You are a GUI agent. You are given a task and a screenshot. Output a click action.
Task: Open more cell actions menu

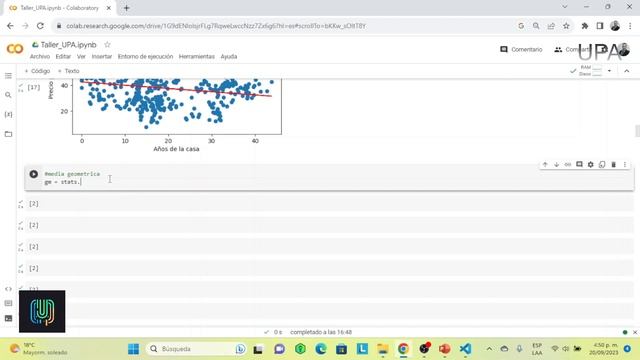coord(625,164)
